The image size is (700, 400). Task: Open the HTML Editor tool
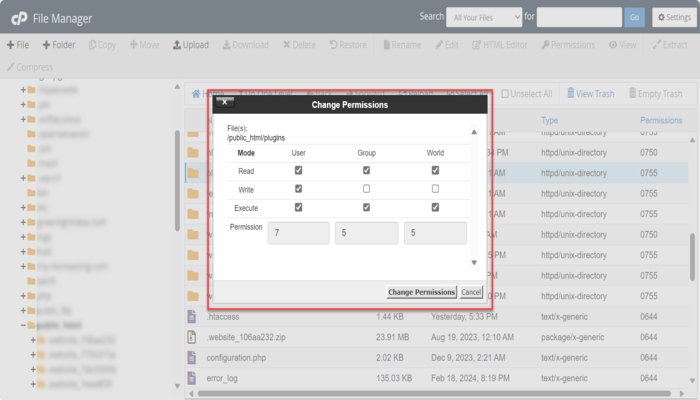coord(477,45)
